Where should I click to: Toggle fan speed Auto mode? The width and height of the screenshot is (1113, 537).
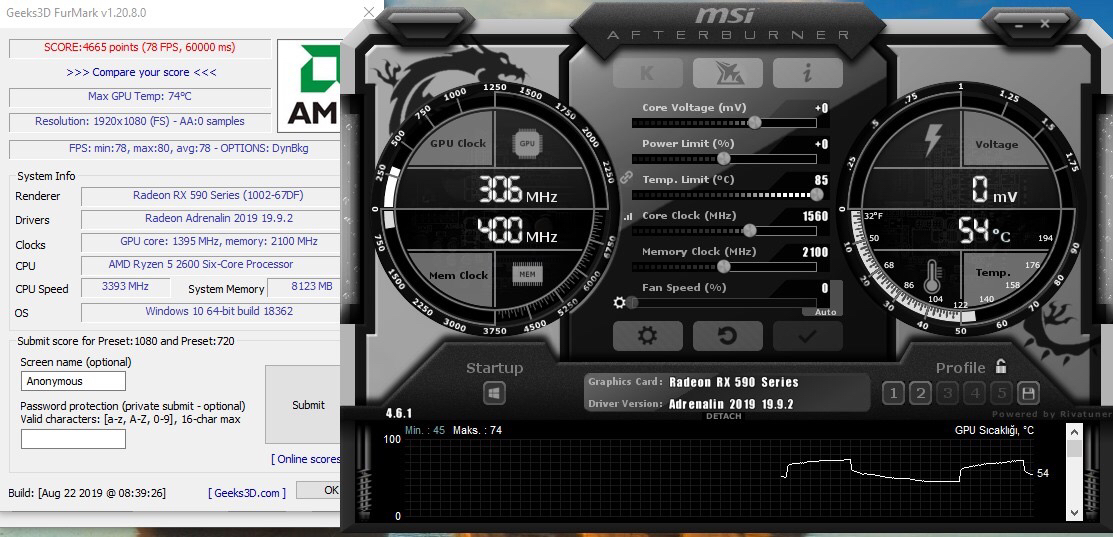[x=826, y=312]
